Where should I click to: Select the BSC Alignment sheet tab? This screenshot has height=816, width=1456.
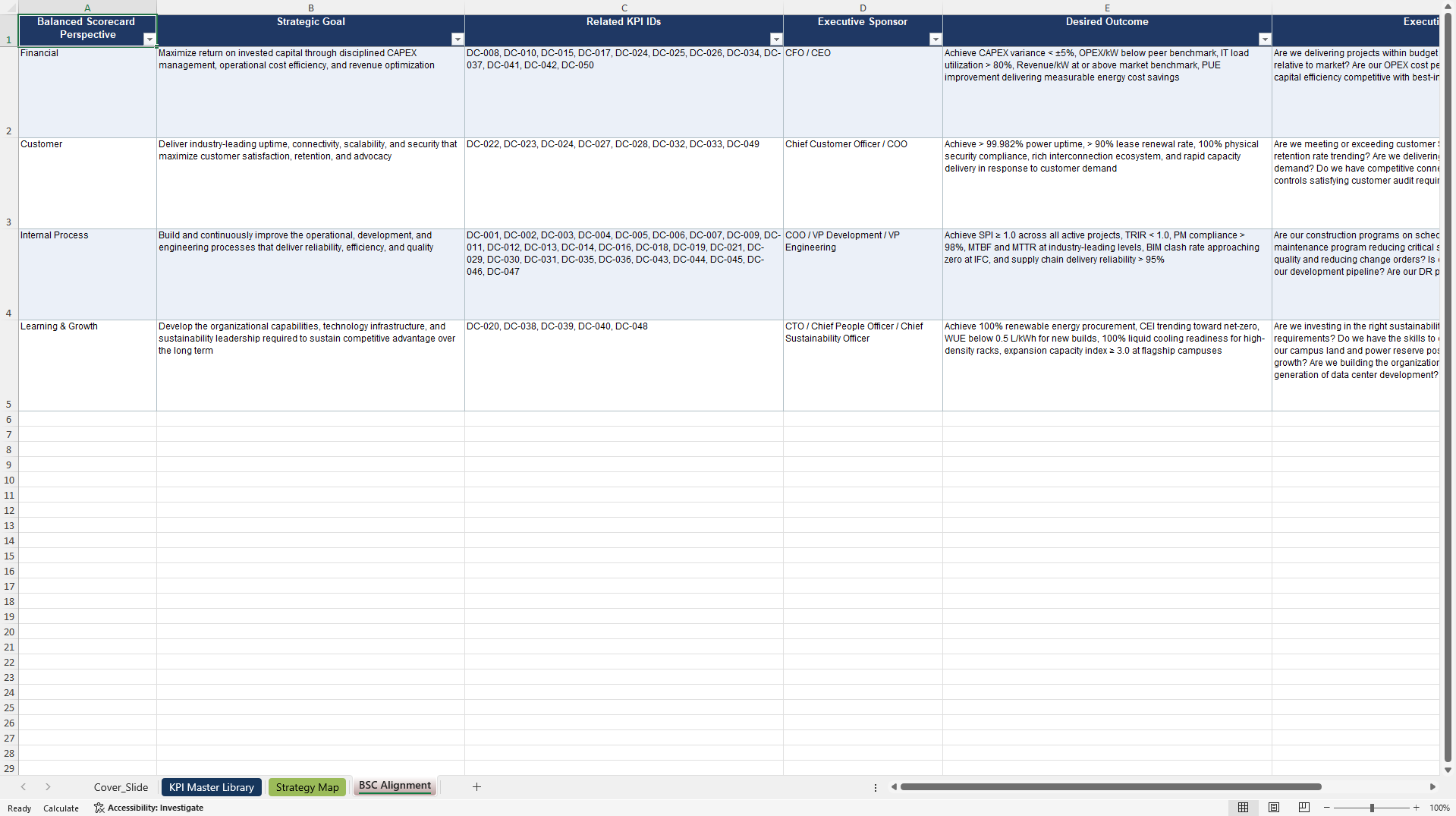395,786
